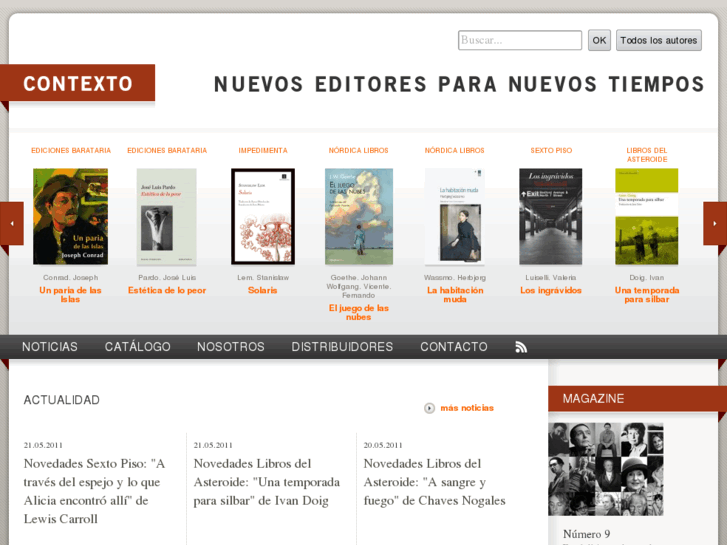Open the DISTRIBUIDORES menu item
727x545 pixels.
tap(342, 346)
